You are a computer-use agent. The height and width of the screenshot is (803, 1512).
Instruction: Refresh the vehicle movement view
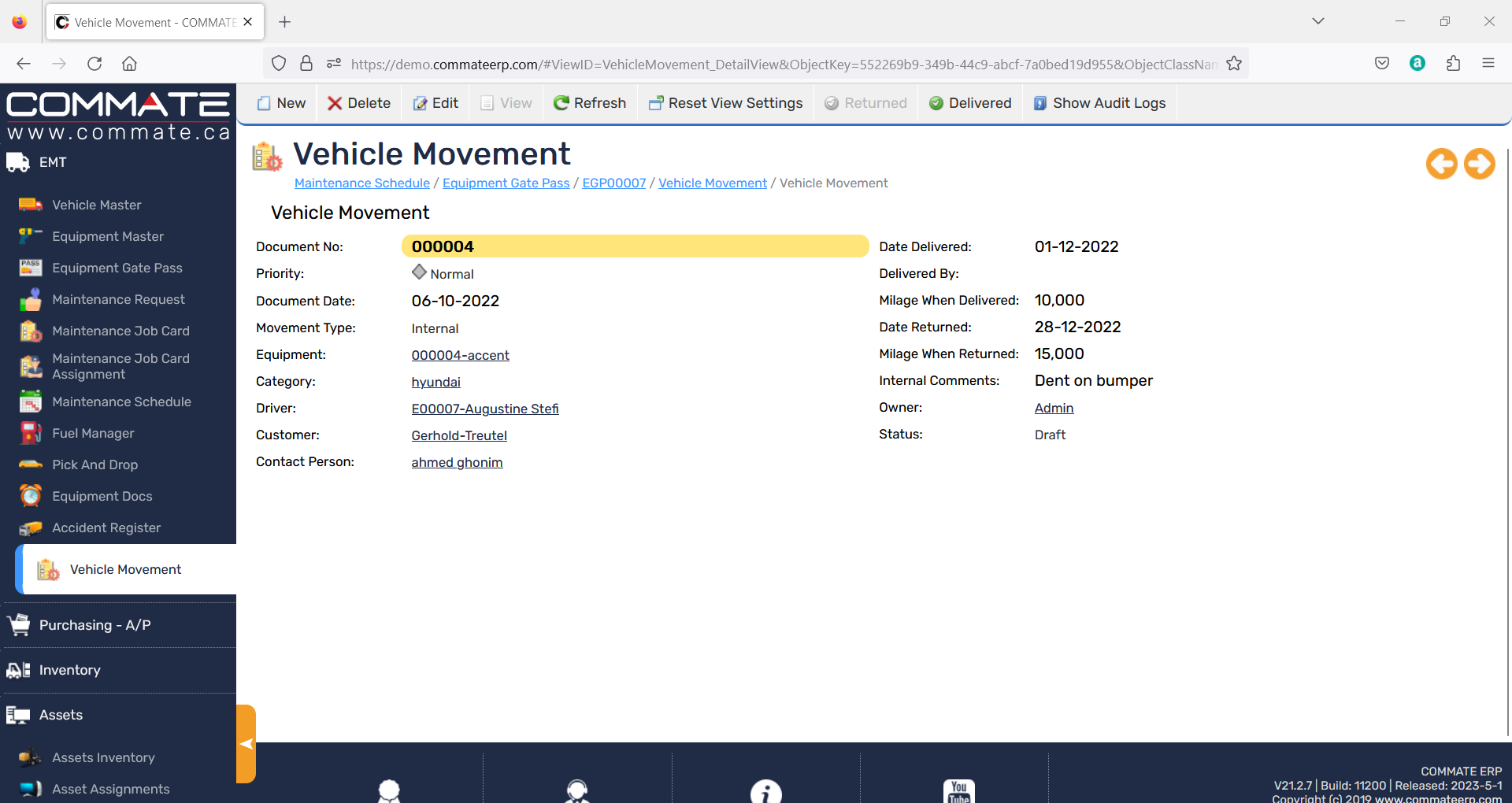pos(590,103)
